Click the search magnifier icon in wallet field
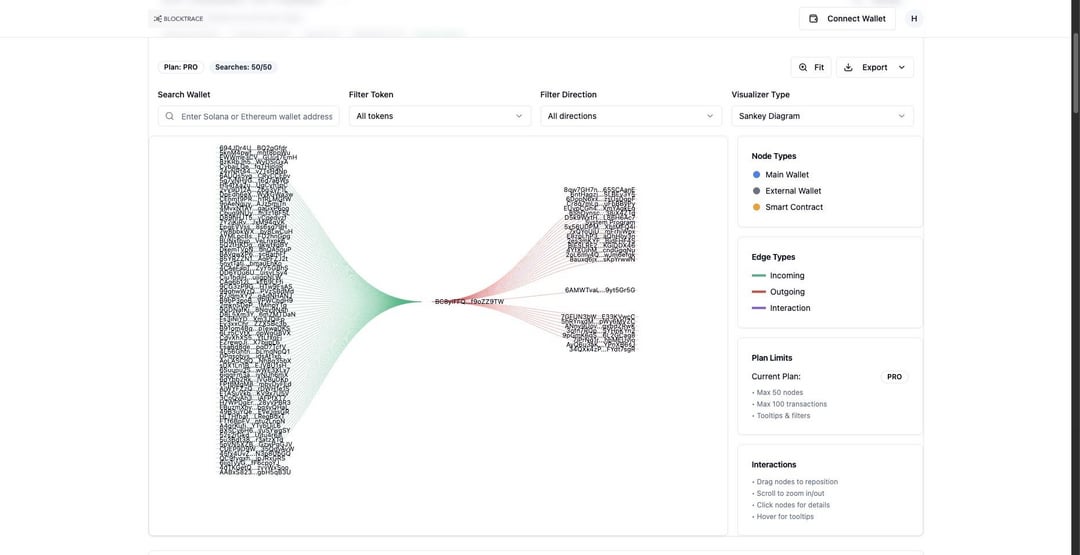1080x555 pixels. (x=170, y=116)
